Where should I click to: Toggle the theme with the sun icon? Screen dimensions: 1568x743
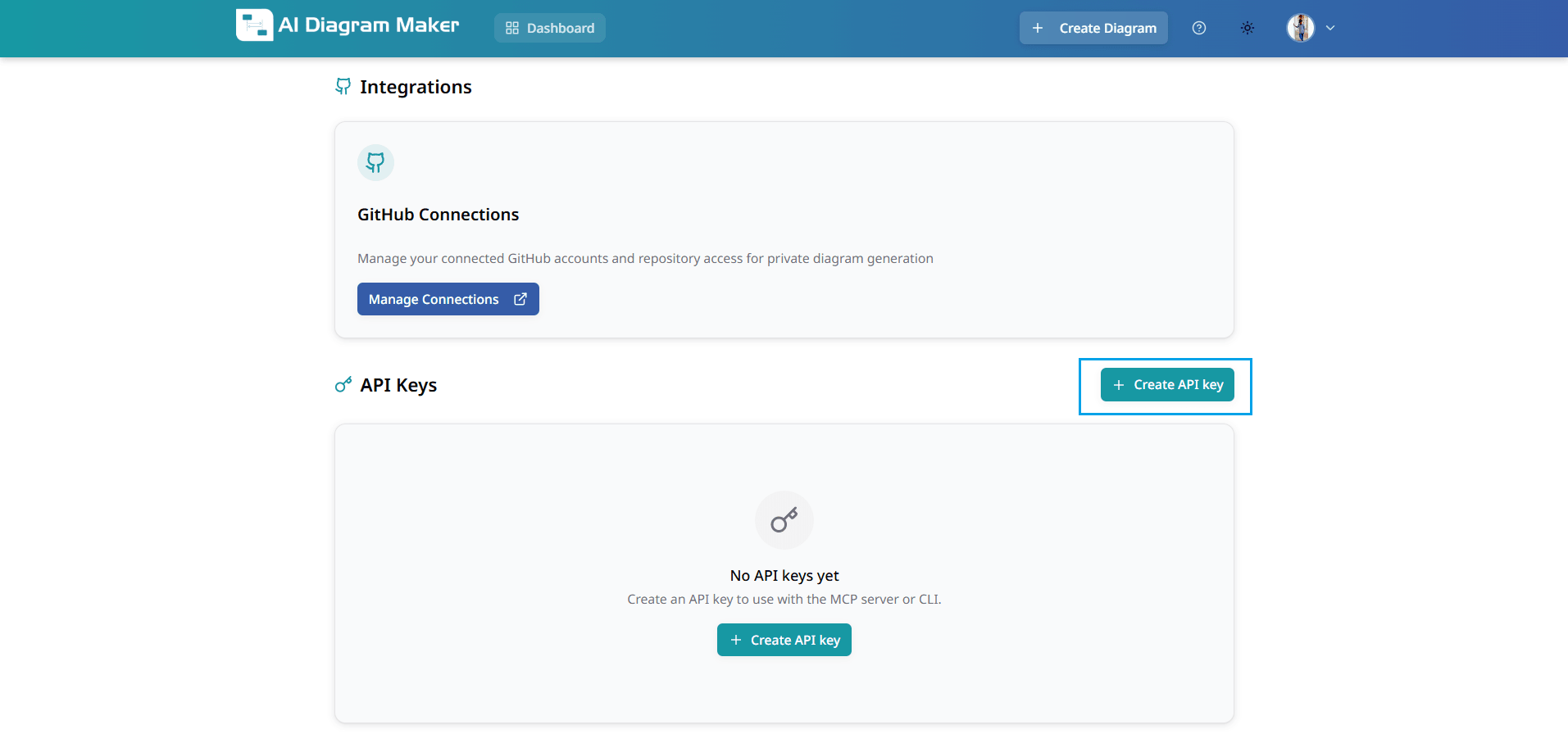click(x=1248, y=27)
